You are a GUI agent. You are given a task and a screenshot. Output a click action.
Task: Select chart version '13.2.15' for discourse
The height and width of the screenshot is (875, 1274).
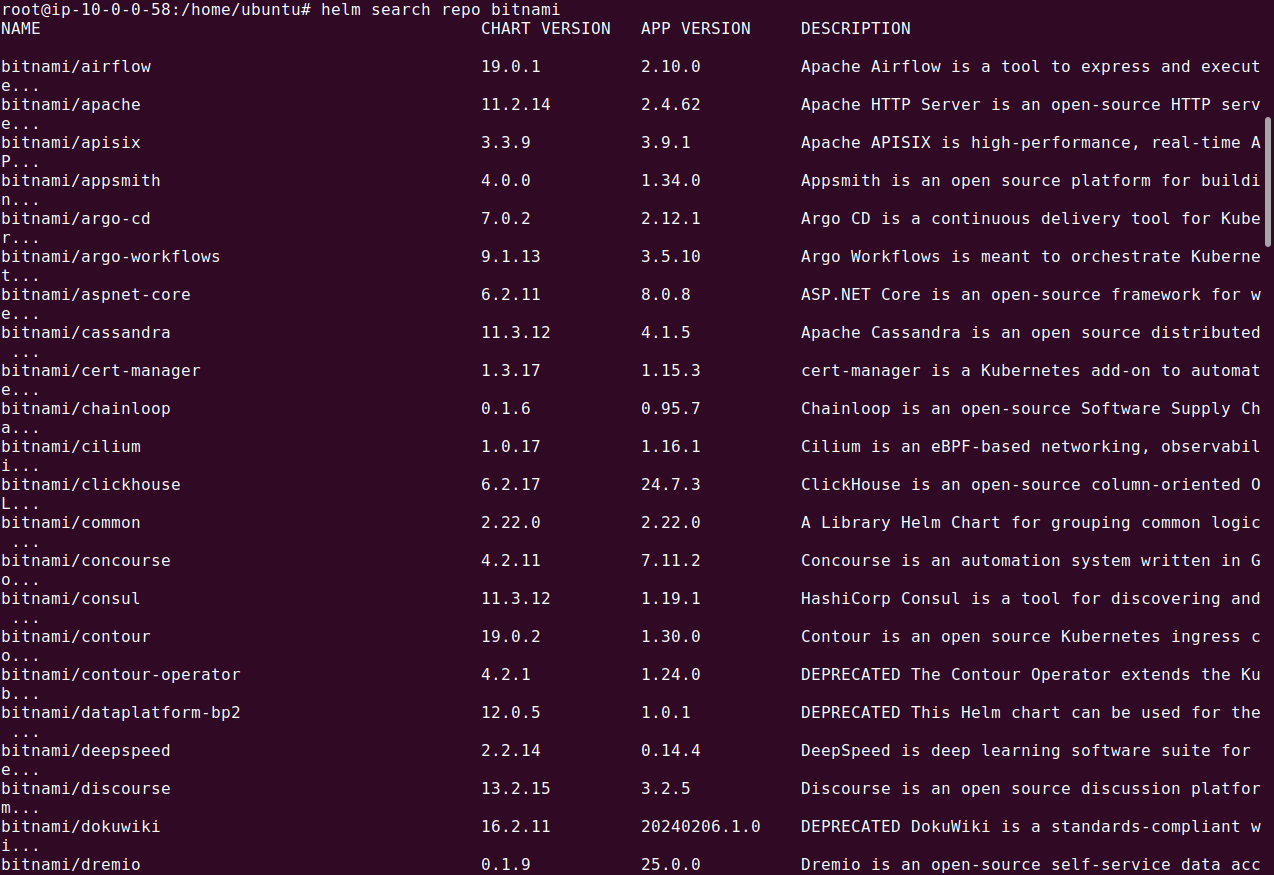click(x=516, y=789)
